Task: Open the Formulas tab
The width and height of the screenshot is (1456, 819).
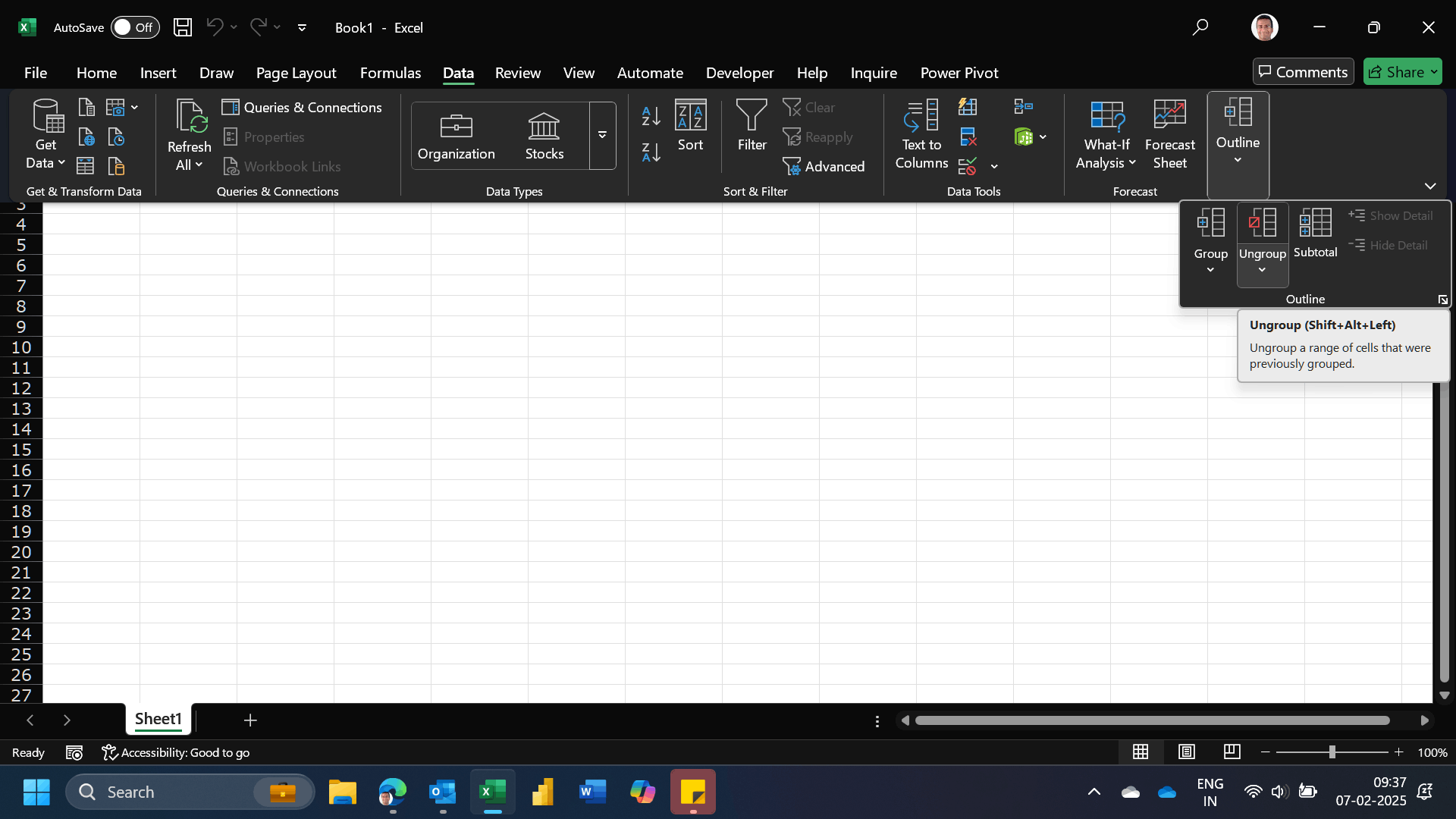Action: (x=390, y=73)
